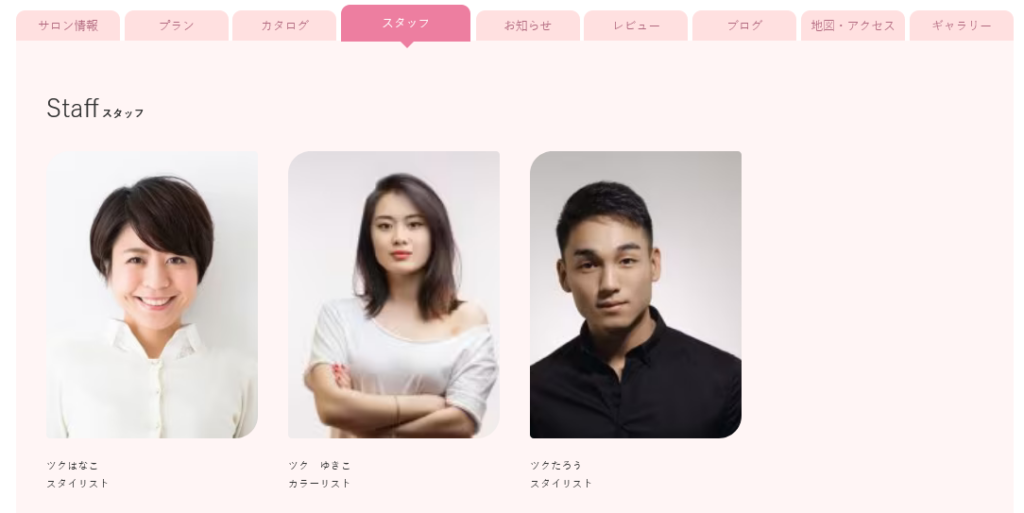The width and height of the screenshot is (1024, 513).
Task: Select the active スタッフ tab
Action: (406, 23)
